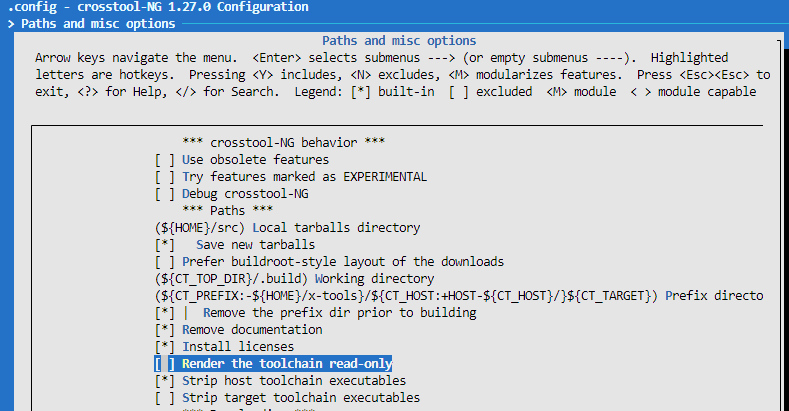Click the '.config - crosstool-NG 1.27.0 Configuration' title

[x=158, y=7]
